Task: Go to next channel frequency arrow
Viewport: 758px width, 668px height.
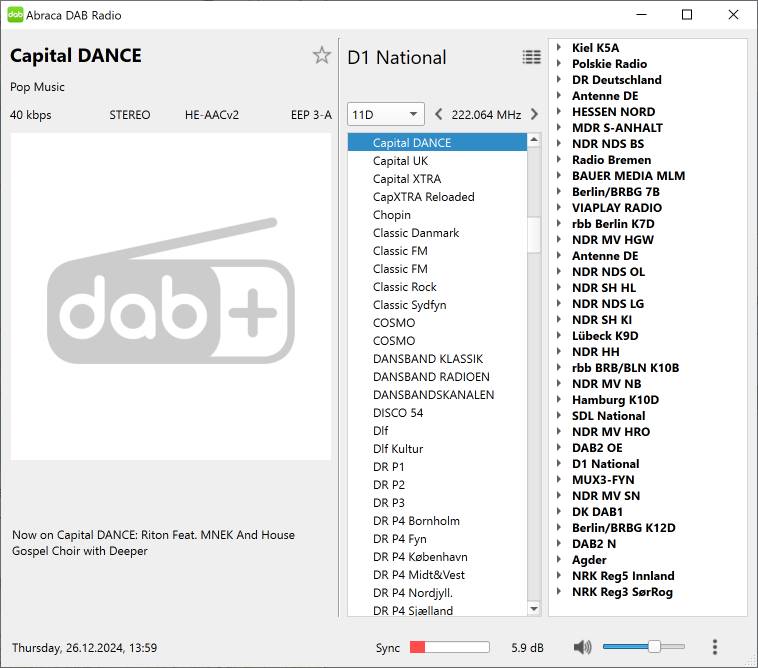Action: [x=534, y=115]
